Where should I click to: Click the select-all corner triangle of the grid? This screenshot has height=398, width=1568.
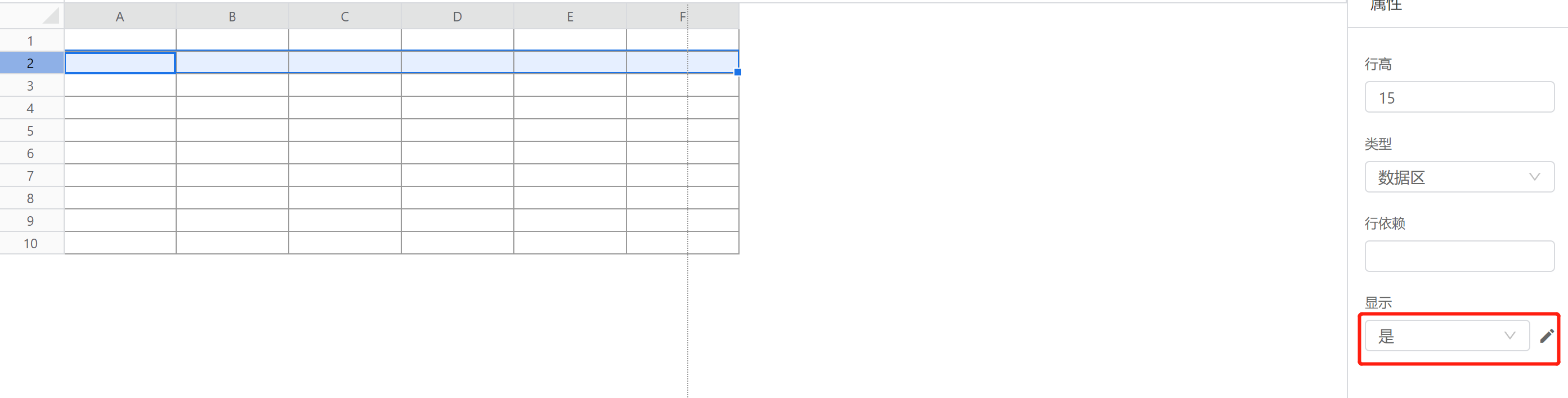pyautogui.click(x=52, y=15)
